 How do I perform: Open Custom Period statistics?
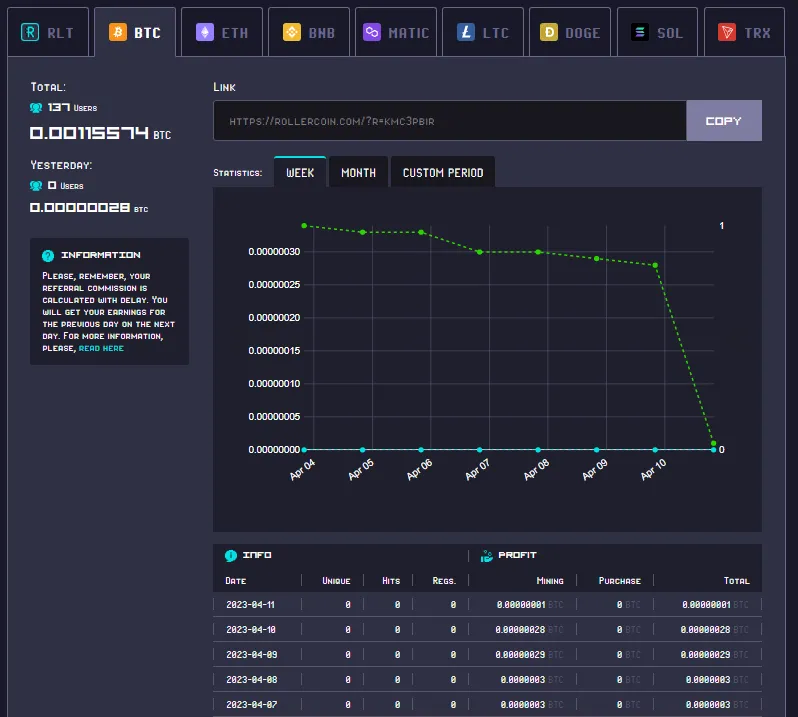[443, 172]
